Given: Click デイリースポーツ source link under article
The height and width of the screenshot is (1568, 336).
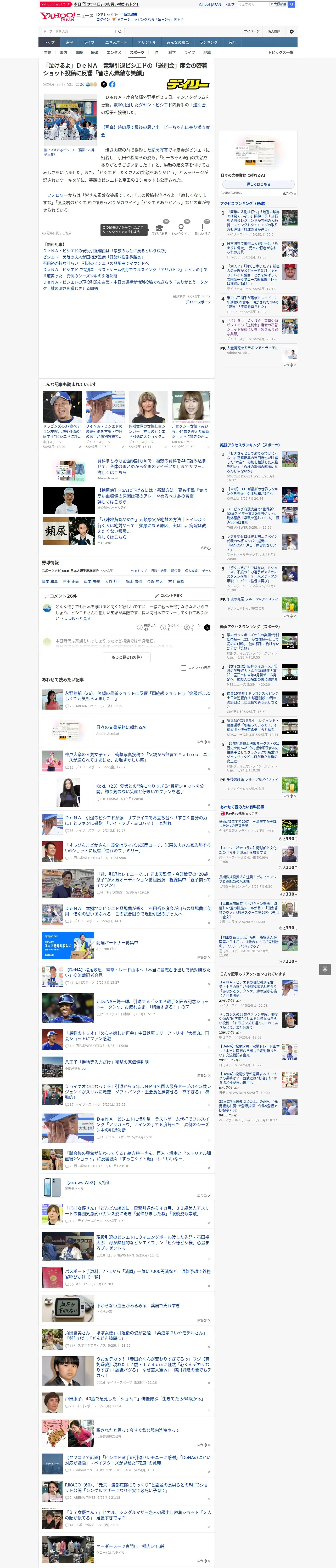Looking at the screenshot, I should coord(198,302).
